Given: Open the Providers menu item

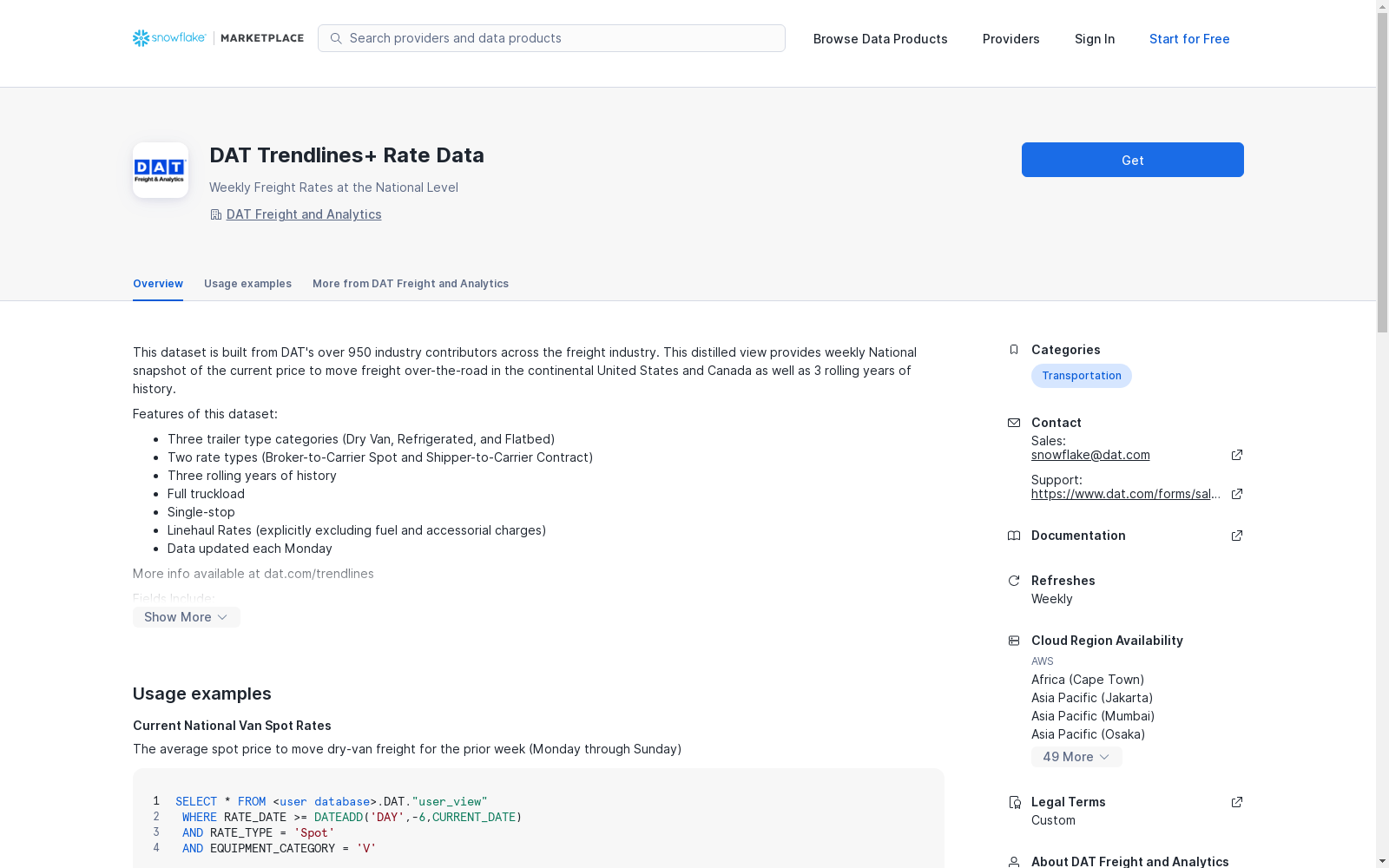Looking at the screenshot, I should pyautogui.click(x=1011, y=39).
